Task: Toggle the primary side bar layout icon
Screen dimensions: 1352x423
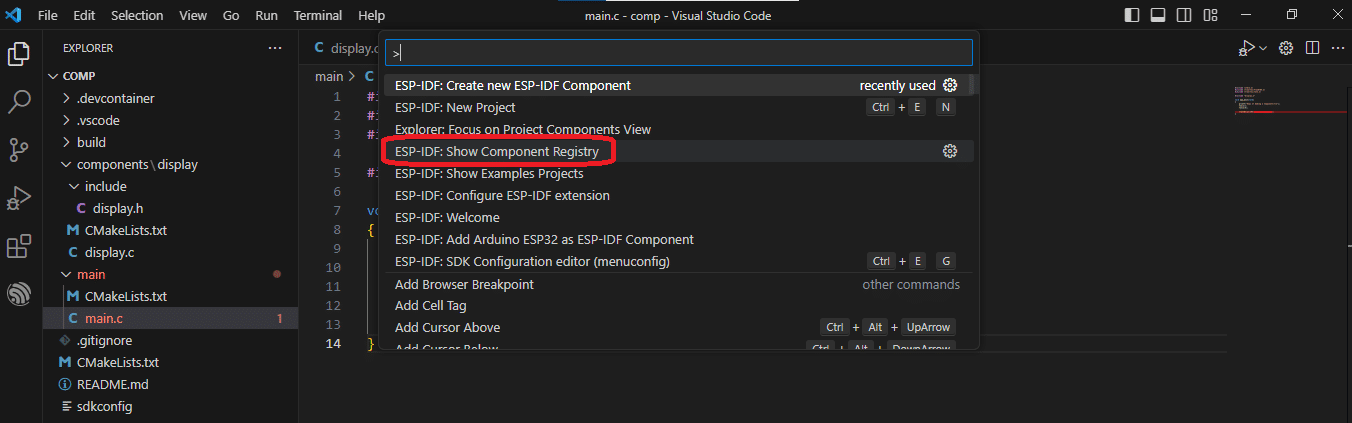Action: click(x=1132, y=16)
